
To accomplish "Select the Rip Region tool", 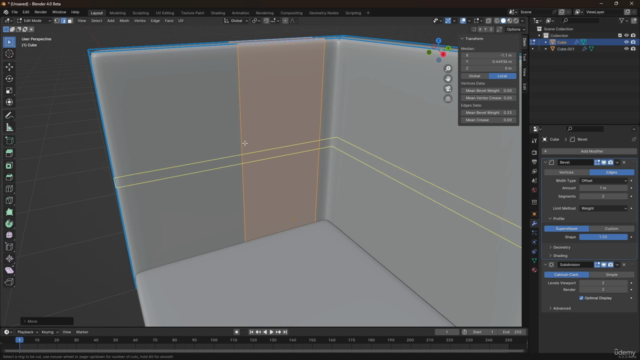I will pos(9,282).
